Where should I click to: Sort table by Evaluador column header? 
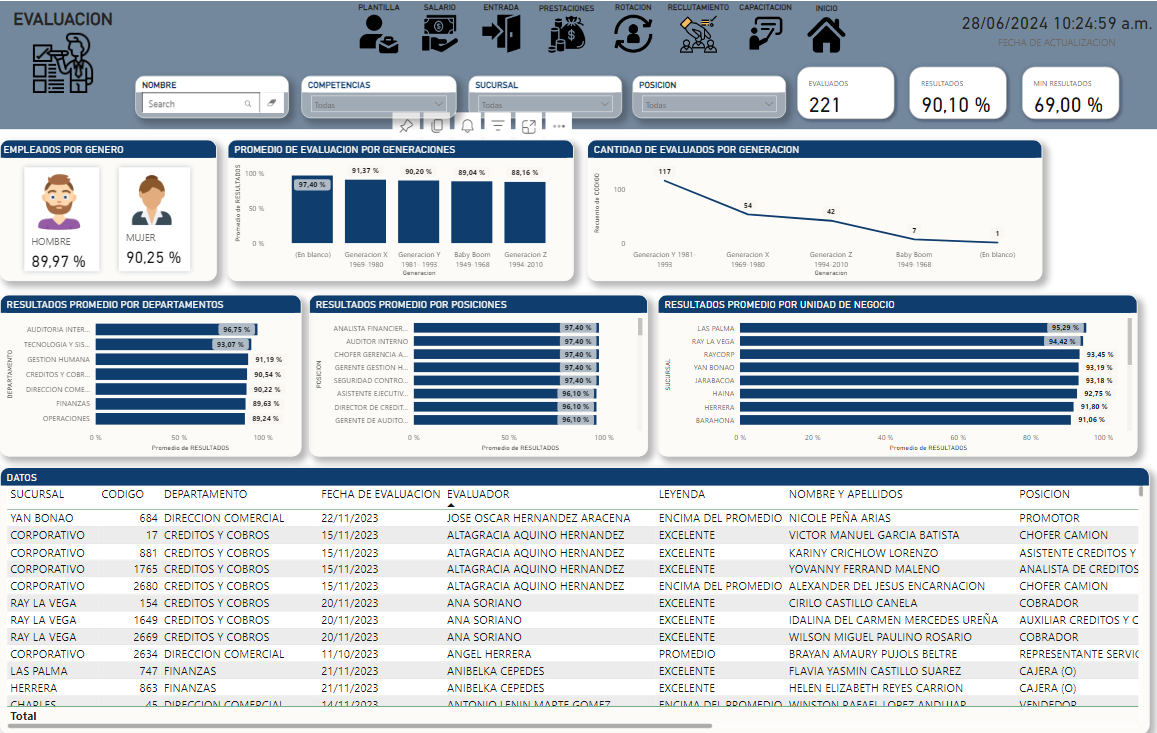tap(478, 494)
